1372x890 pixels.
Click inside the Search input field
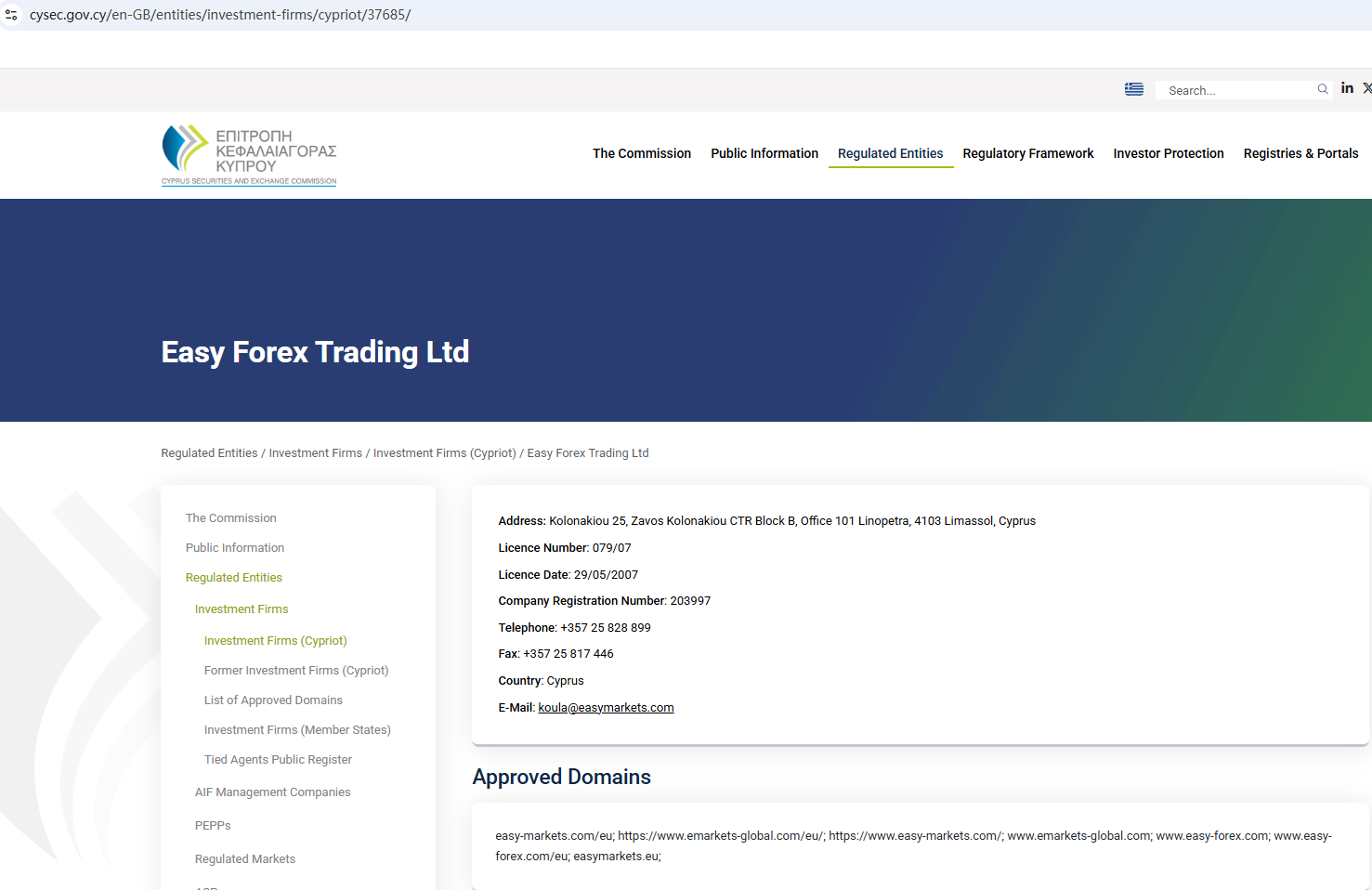(1235, 90)
